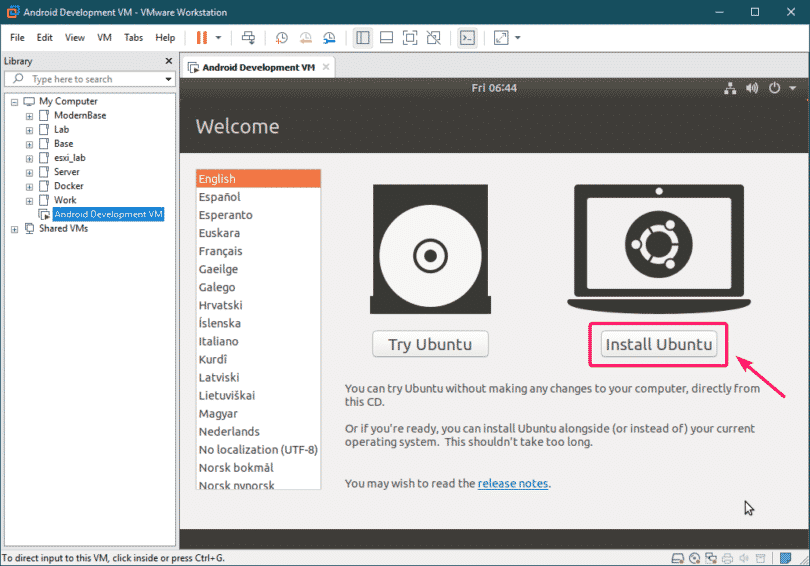Click the printer status bar icon

click(727, 558)
